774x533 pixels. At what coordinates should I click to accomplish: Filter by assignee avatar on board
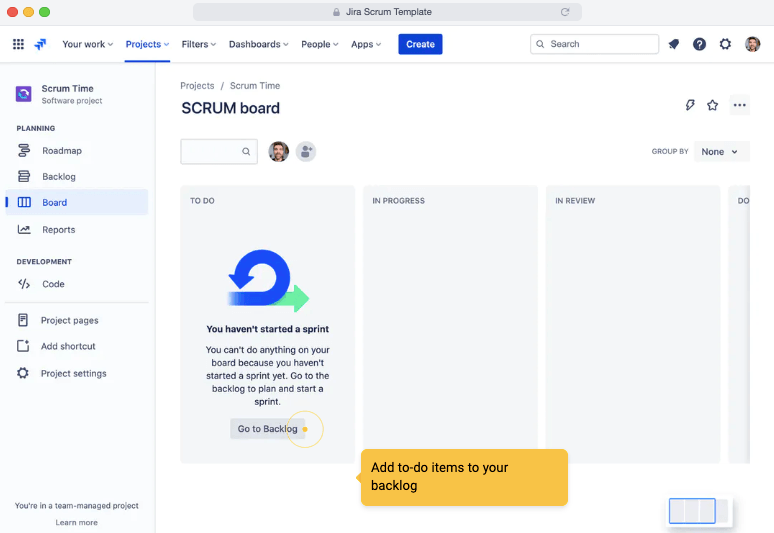[278, 152]
